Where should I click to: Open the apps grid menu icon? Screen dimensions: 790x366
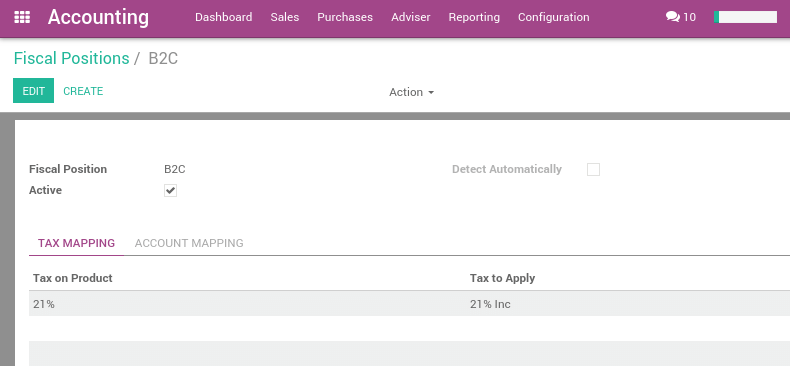coord(22,17)
